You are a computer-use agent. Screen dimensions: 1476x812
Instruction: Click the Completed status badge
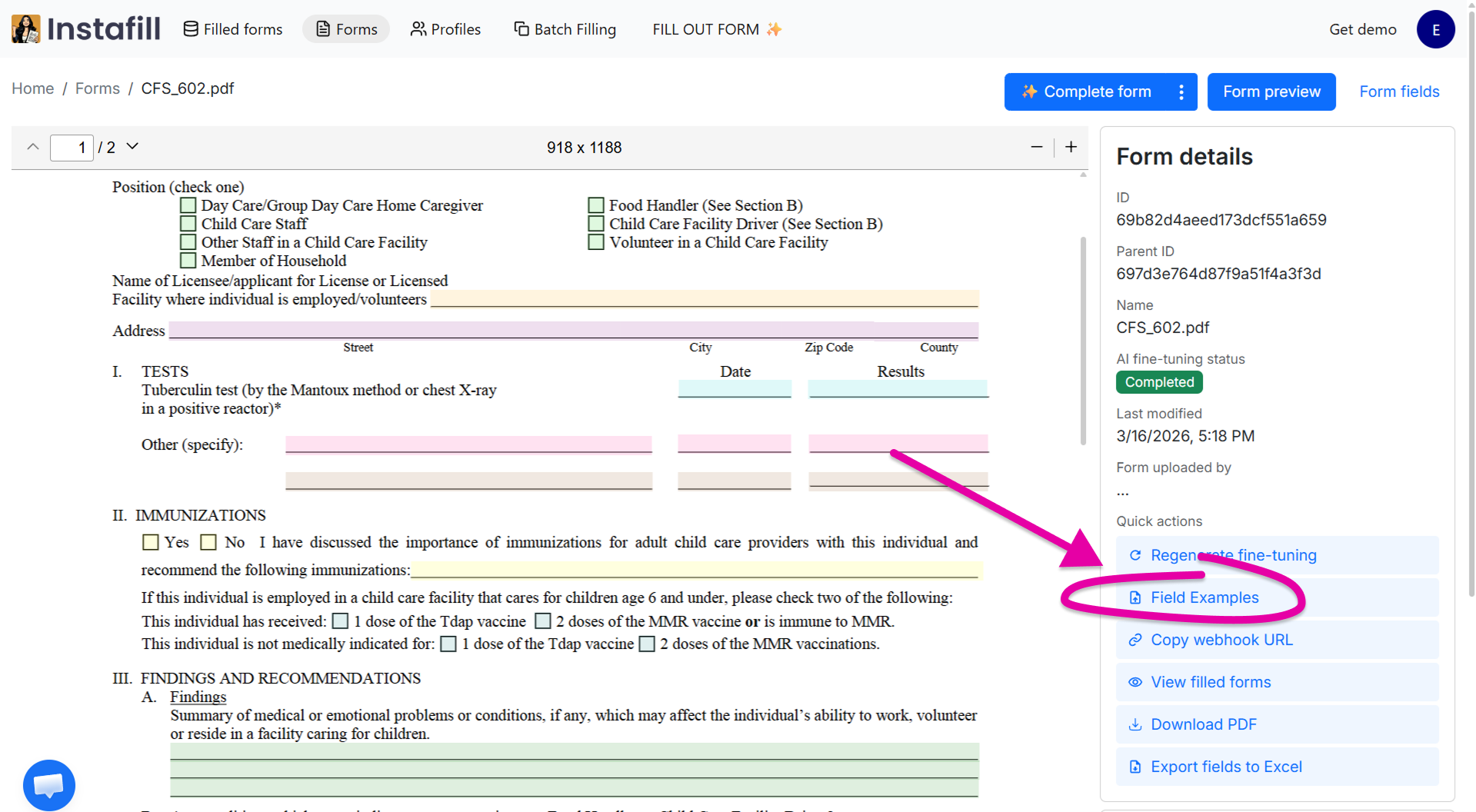(1159, 382)
